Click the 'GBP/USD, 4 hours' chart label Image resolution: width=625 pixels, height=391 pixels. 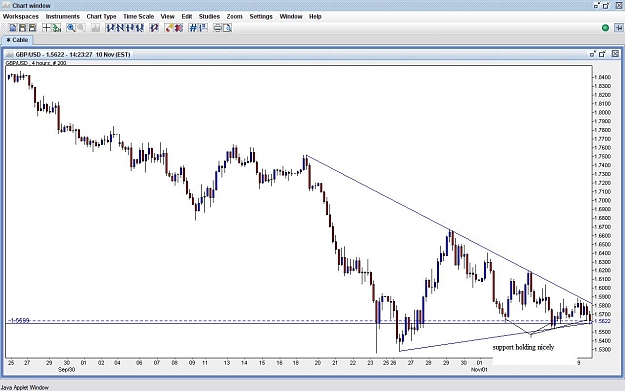point(36,63)
